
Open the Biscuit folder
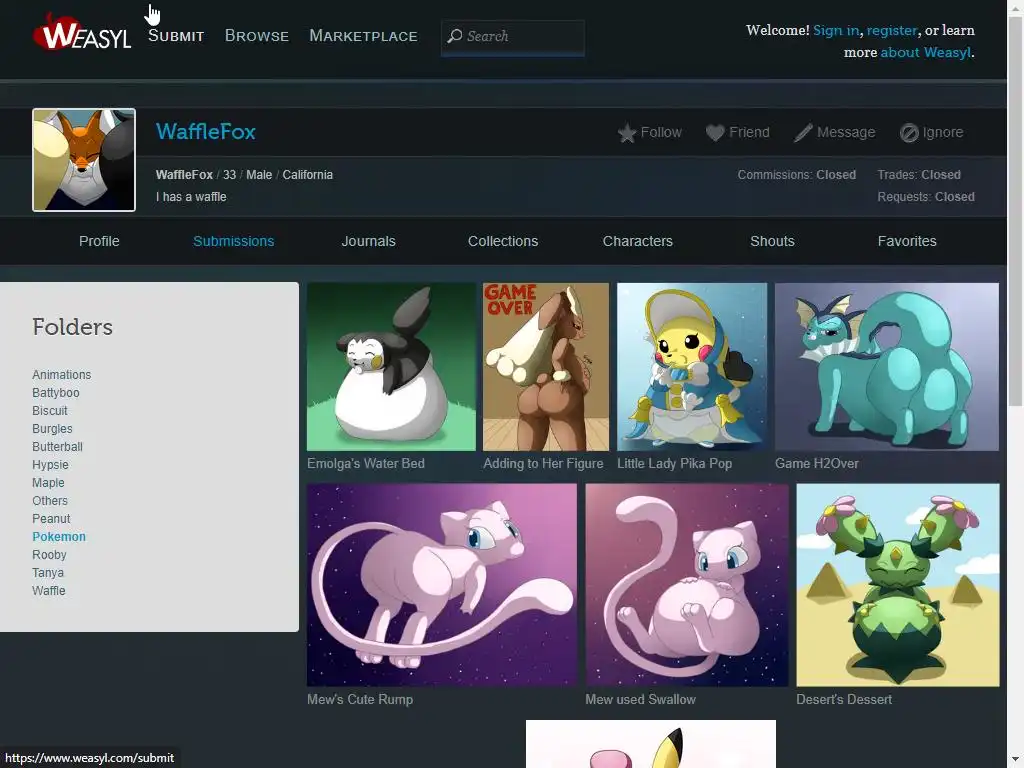coord(50,411)
